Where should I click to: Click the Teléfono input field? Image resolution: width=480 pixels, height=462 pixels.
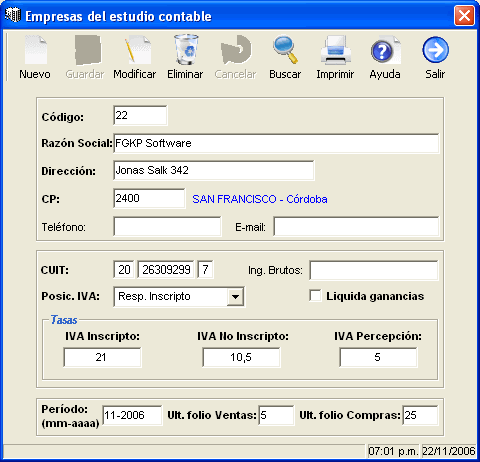pyautogui.click(x=167, y=227)
